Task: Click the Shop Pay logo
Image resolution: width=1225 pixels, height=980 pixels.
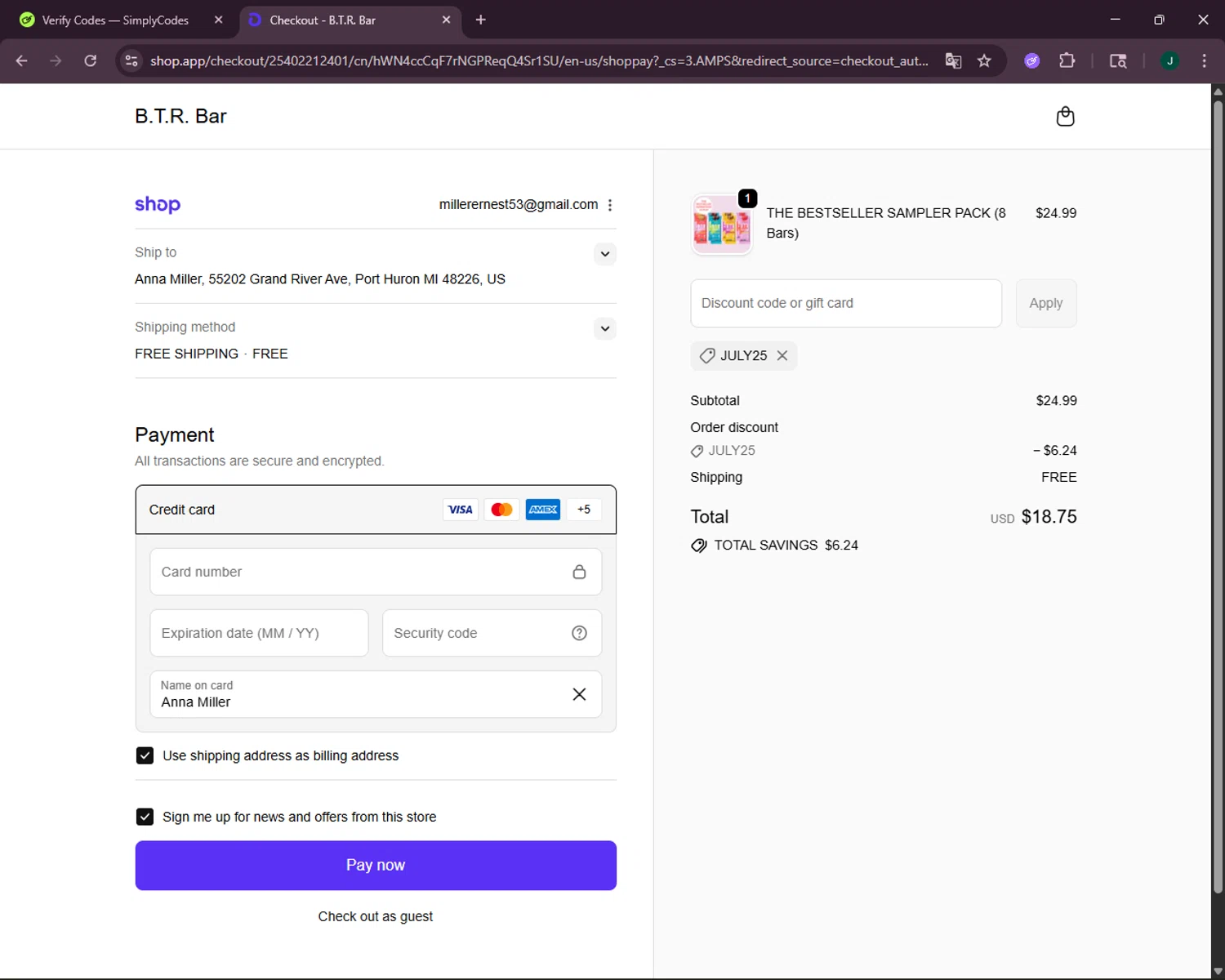Action: click(x=158, y=204)
